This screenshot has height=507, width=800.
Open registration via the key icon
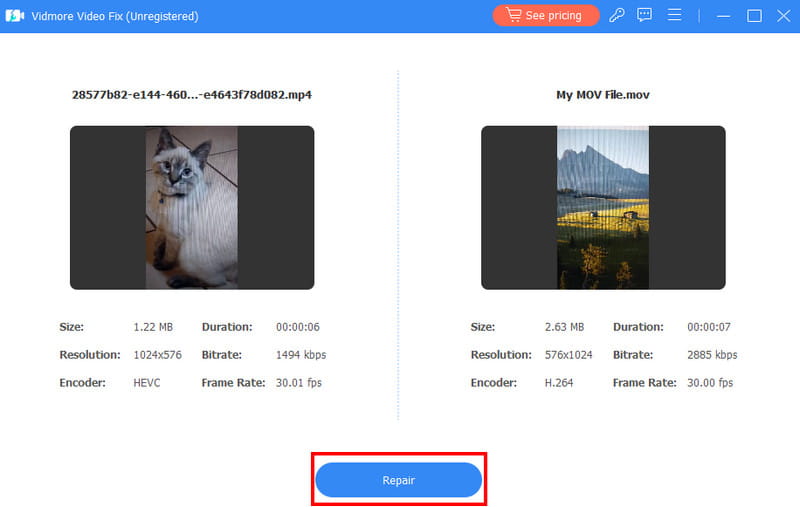[617, 16]
